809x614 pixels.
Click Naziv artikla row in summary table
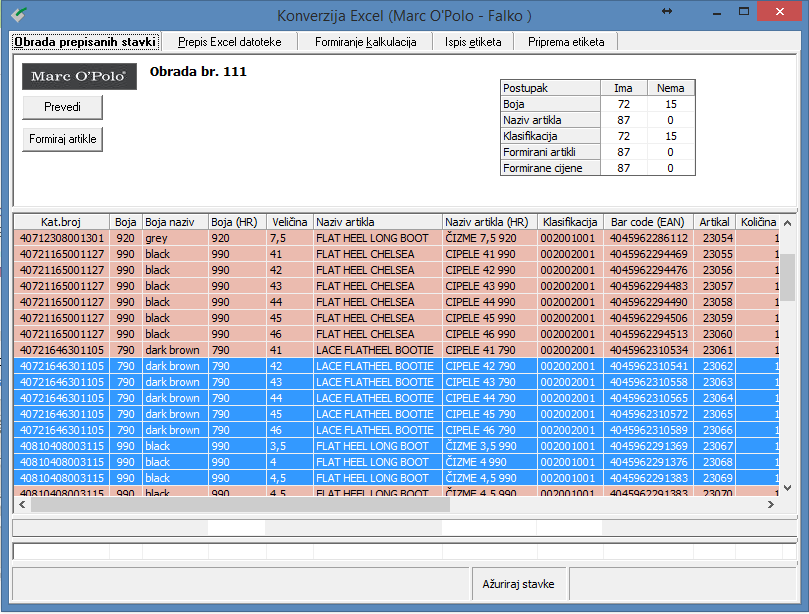coord(551,120)
